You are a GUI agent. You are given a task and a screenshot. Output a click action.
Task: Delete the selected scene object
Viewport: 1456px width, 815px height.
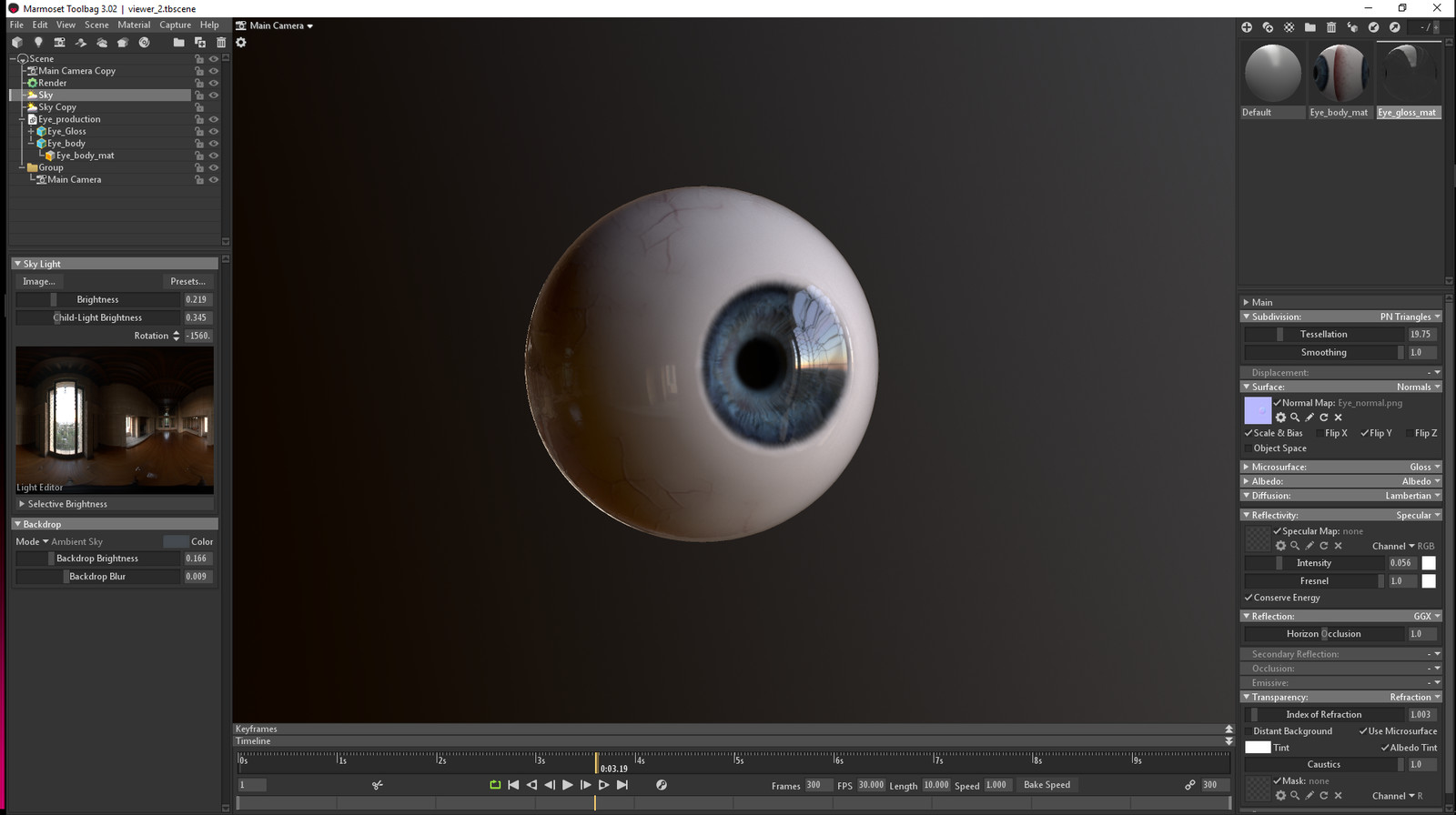(x=221, y=42)
